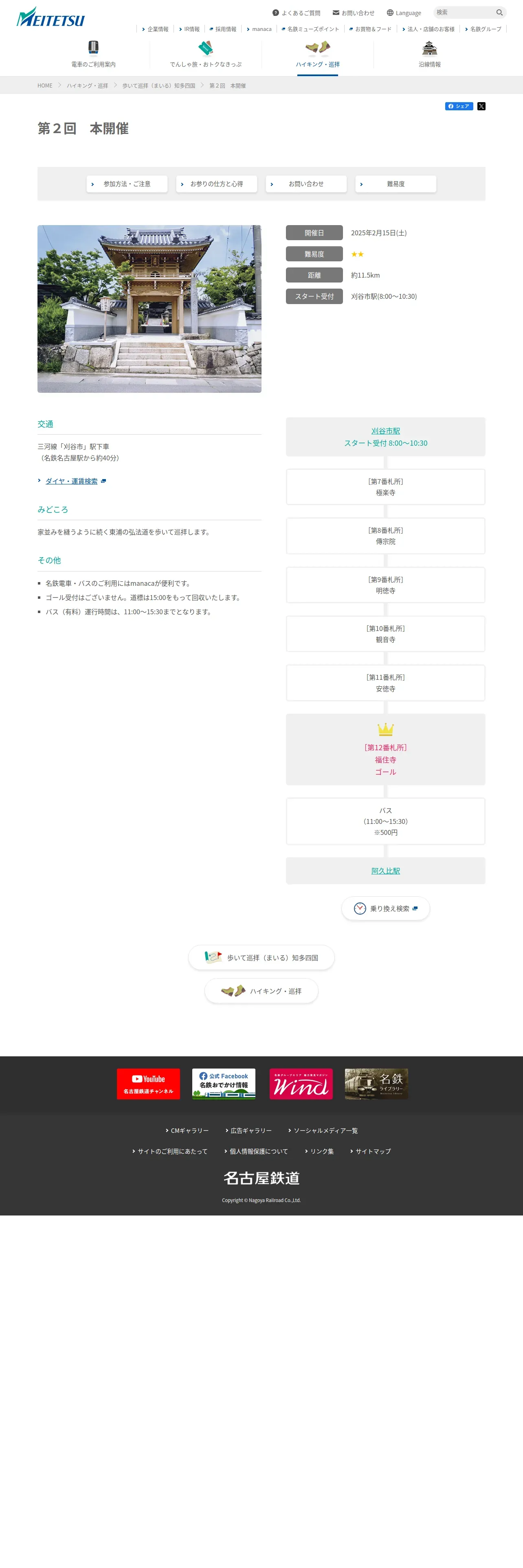Open the train guide icon menu

pyautogui.click(x=93, y=48)
